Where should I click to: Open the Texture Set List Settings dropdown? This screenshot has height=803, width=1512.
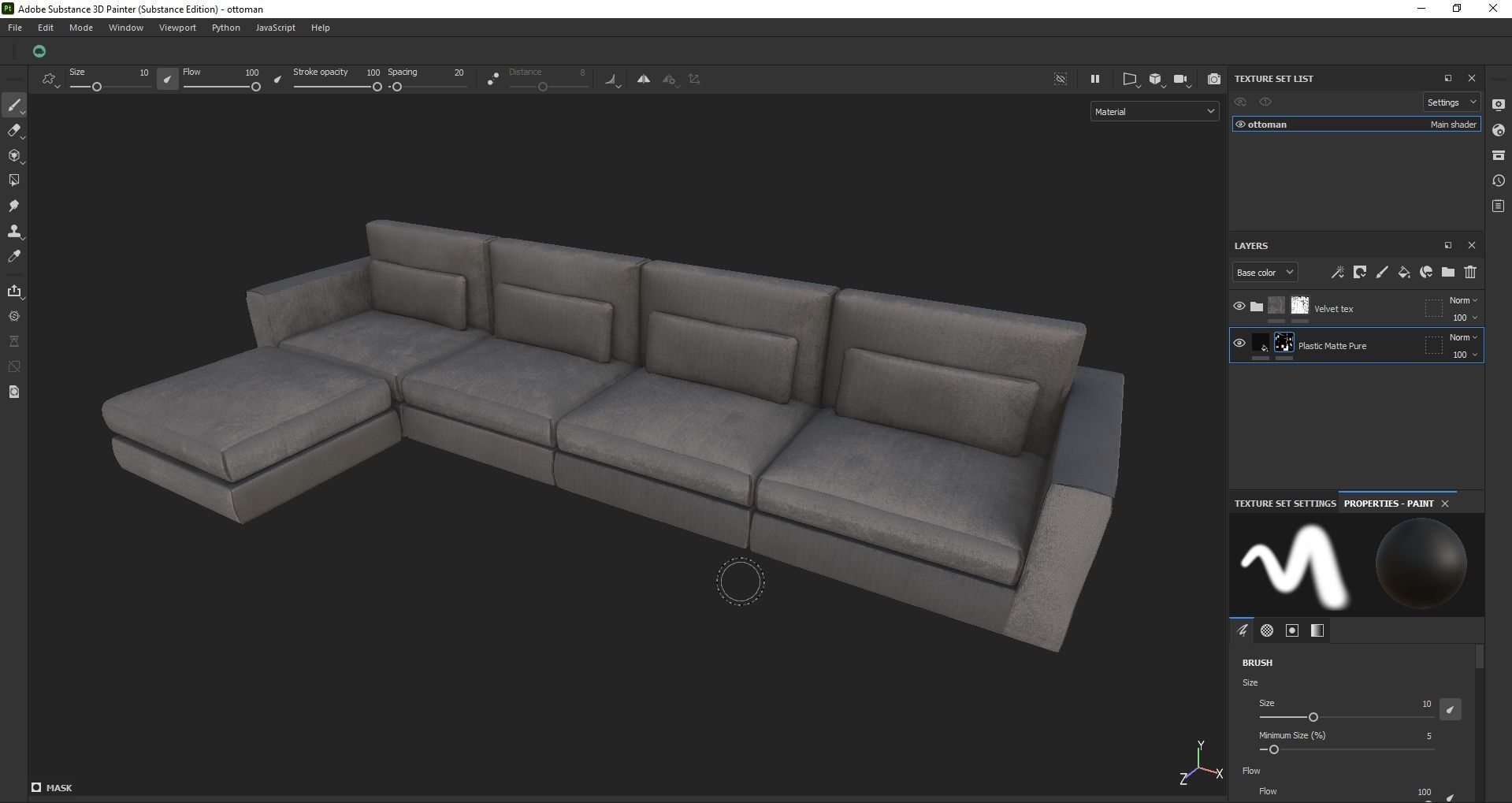(1451, 102)
